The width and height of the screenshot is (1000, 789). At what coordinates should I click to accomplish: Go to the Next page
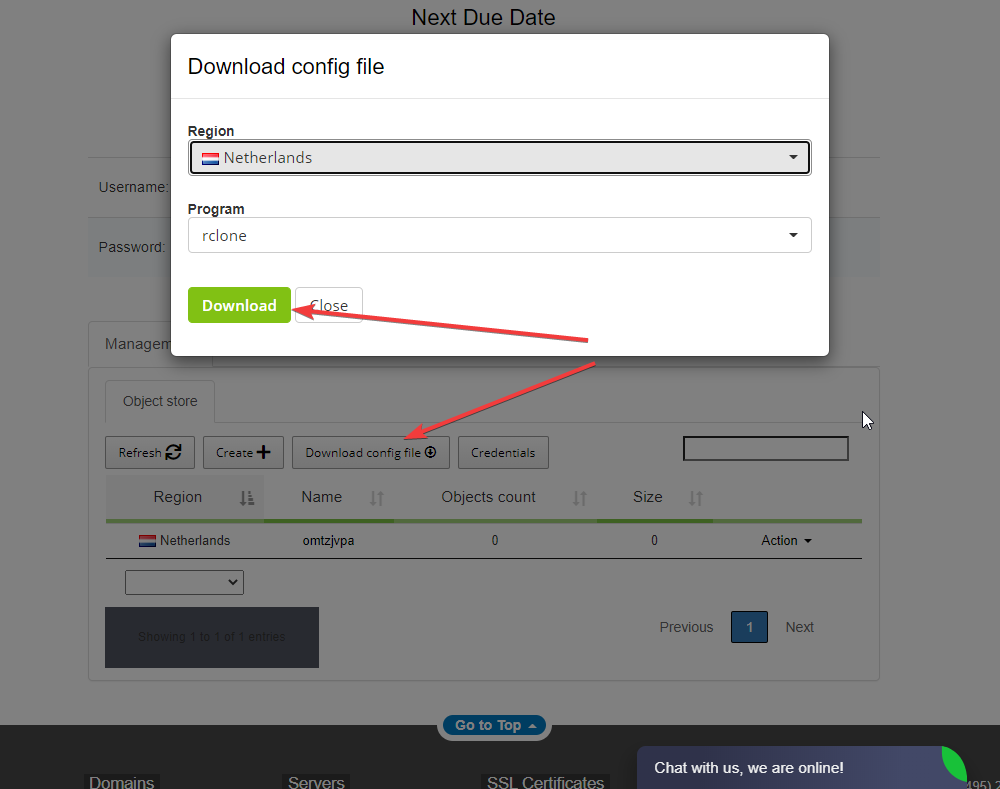799,628
